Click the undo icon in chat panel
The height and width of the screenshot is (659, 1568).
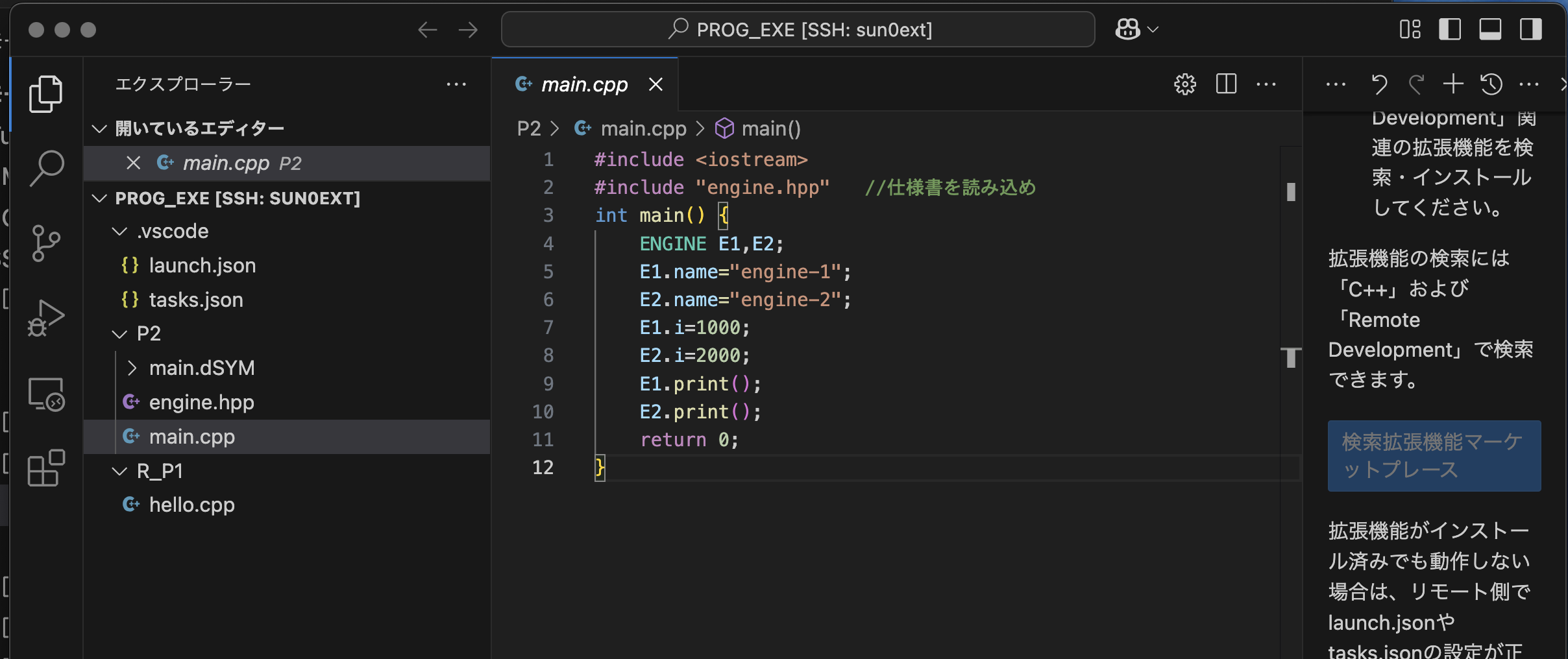pos(1379,84)
